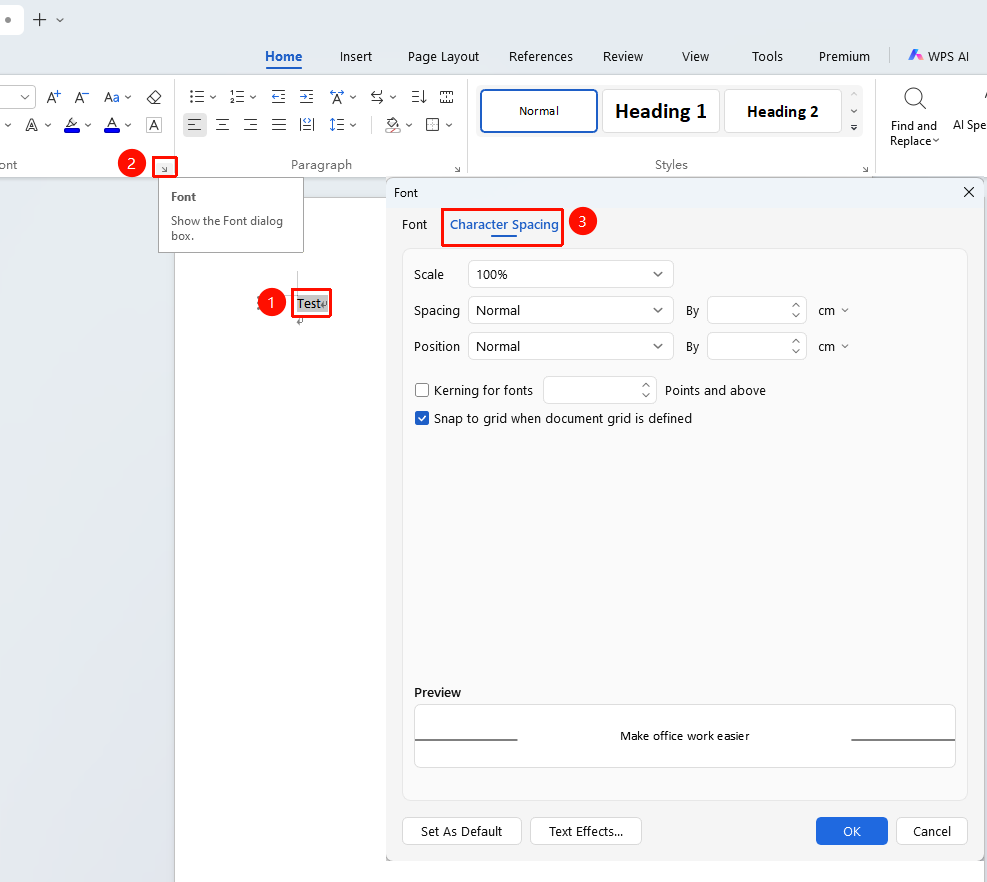Increment the Kerning points stepper up arrow

pos(646,385)
